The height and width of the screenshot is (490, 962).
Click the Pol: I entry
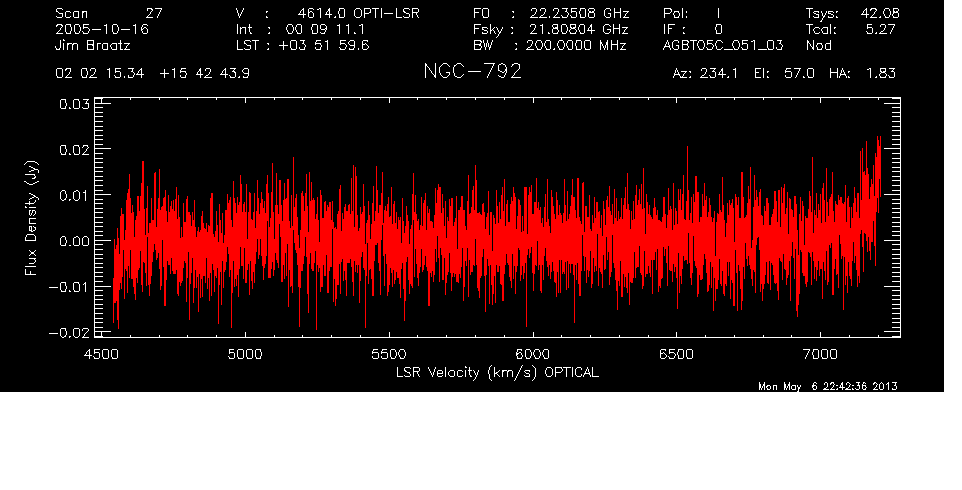tap(692, 13)
